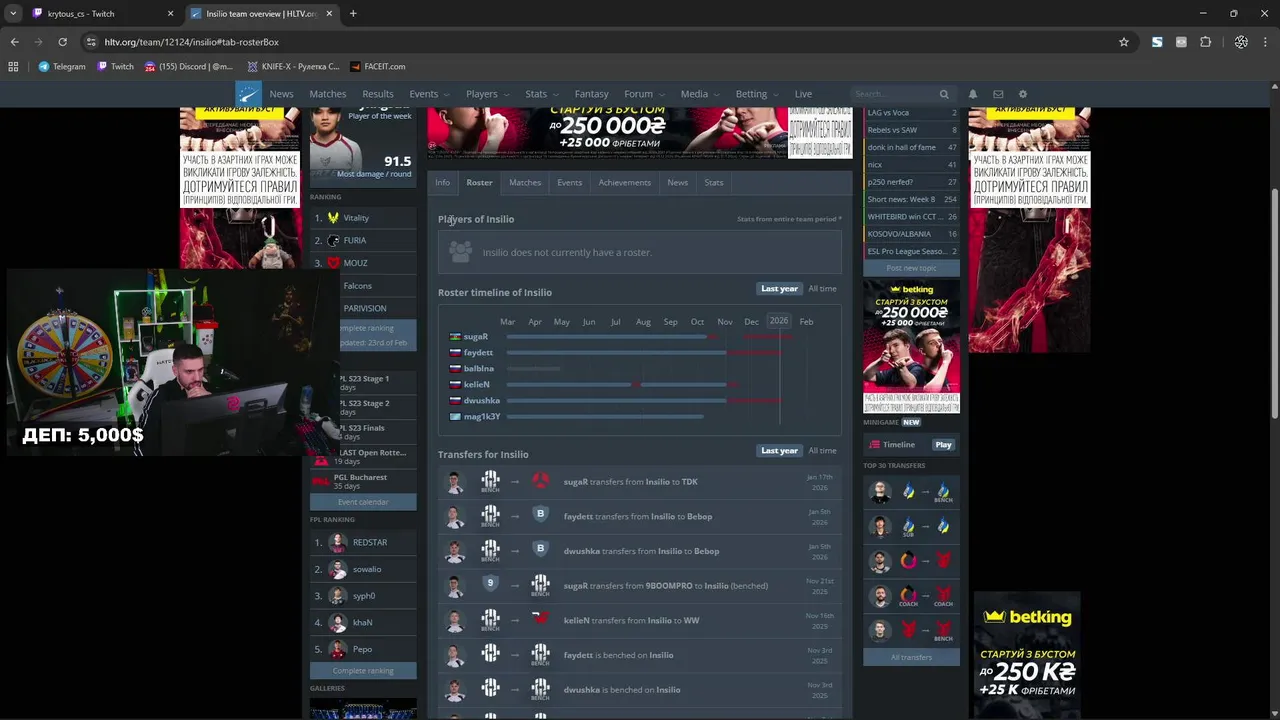Open the team News tab

click(x=677, y=182)
